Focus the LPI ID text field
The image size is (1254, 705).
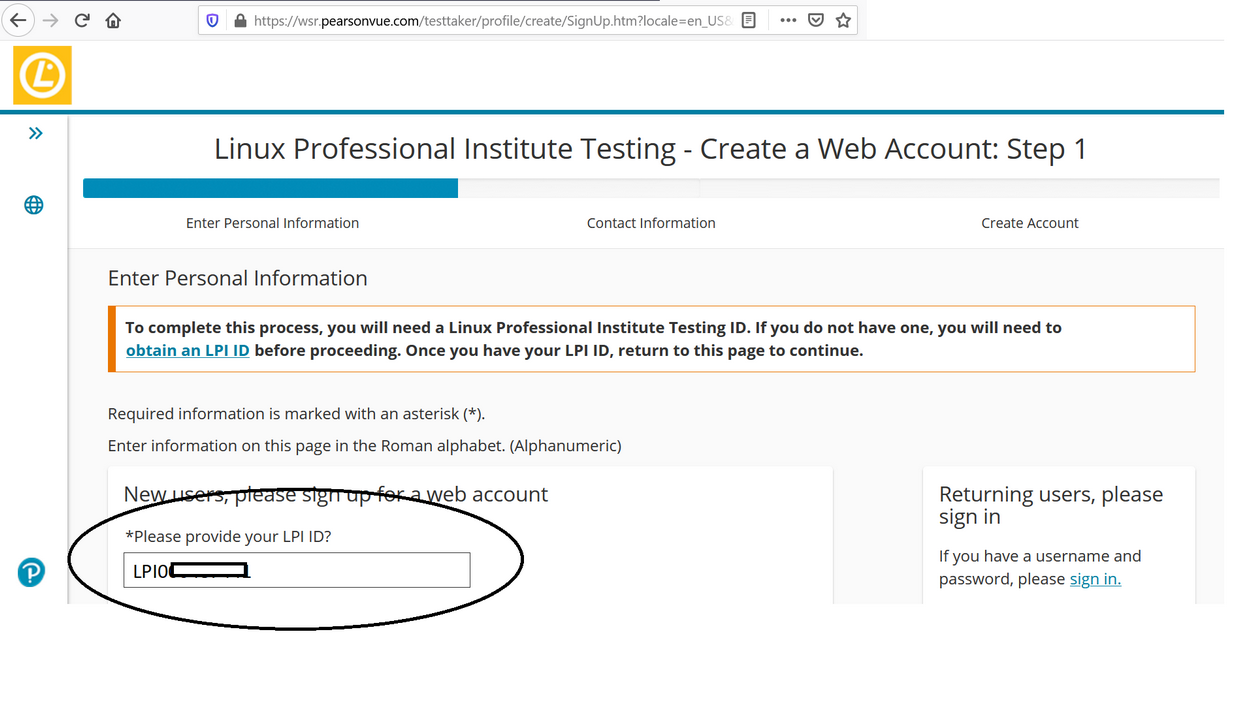coord(297,570)
